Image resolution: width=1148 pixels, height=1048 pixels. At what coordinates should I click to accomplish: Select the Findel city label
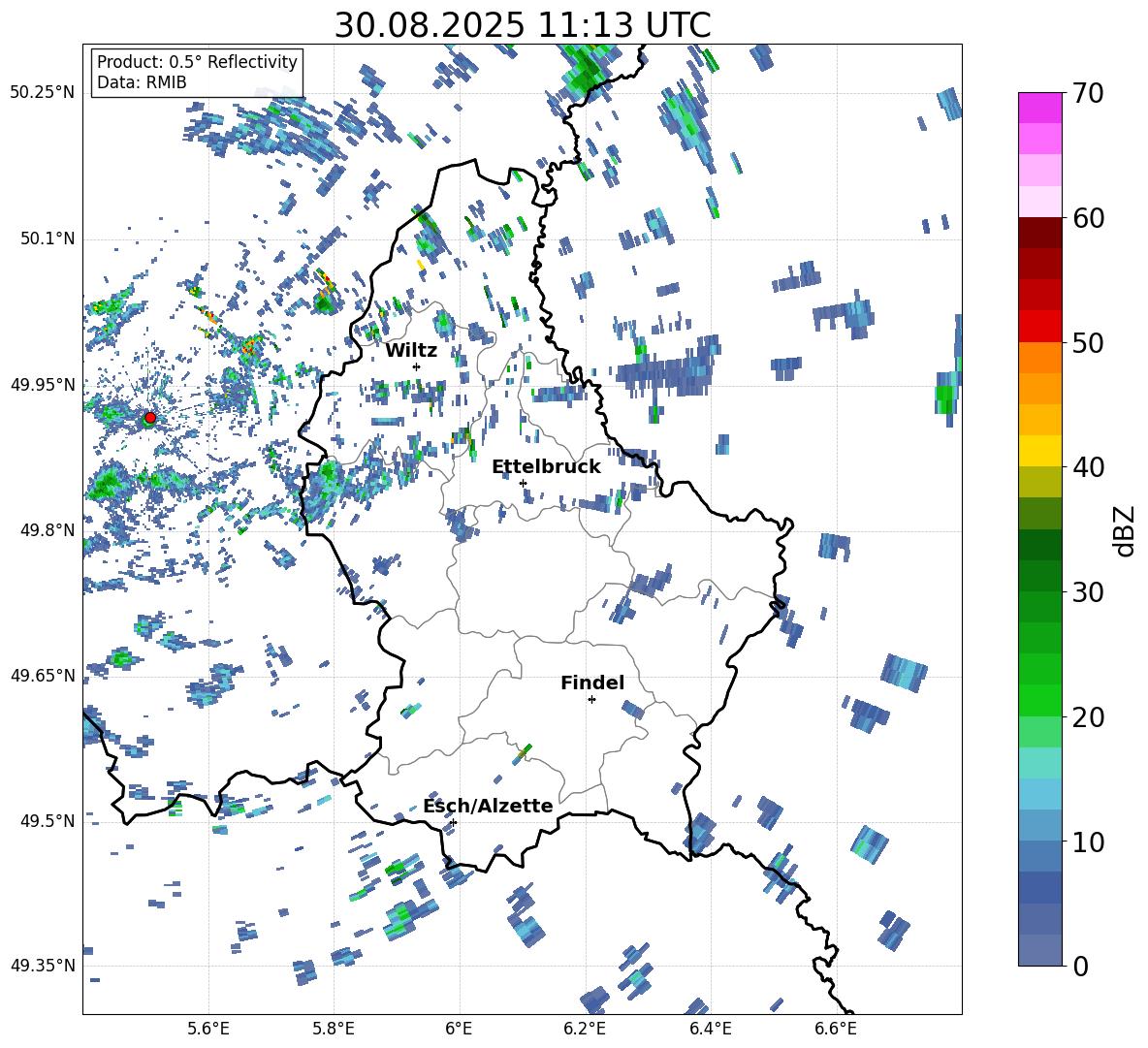[x=592, y=683]
